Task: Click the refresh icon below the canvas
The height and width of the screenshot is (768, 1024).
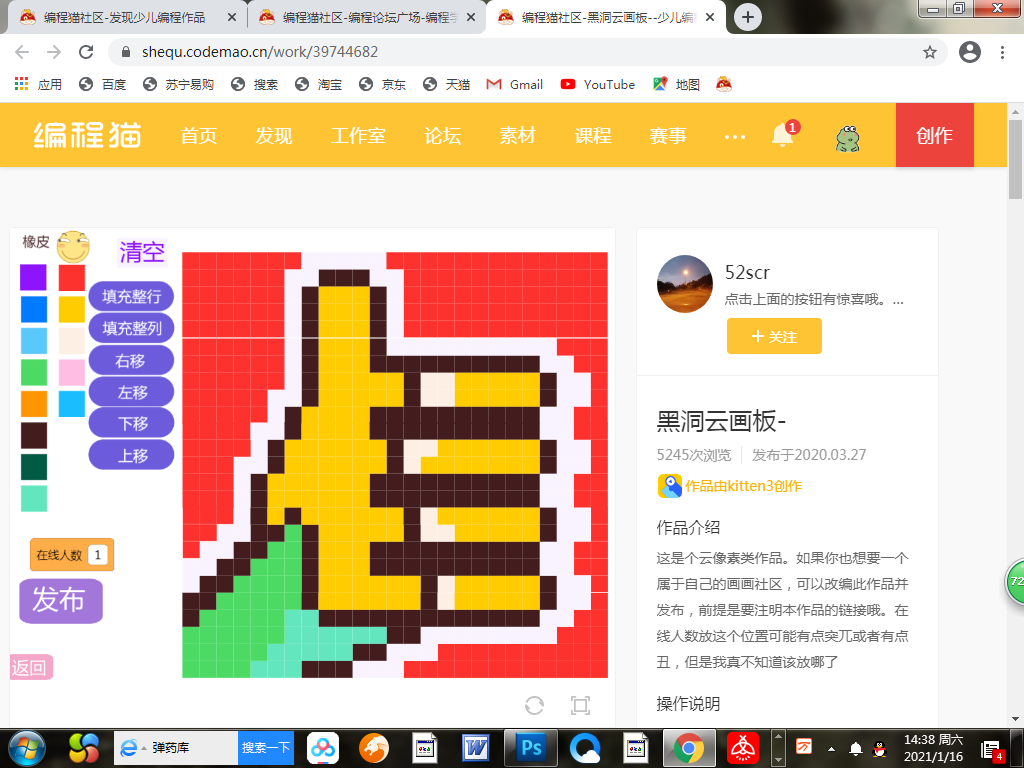Action: click(534, 705)
